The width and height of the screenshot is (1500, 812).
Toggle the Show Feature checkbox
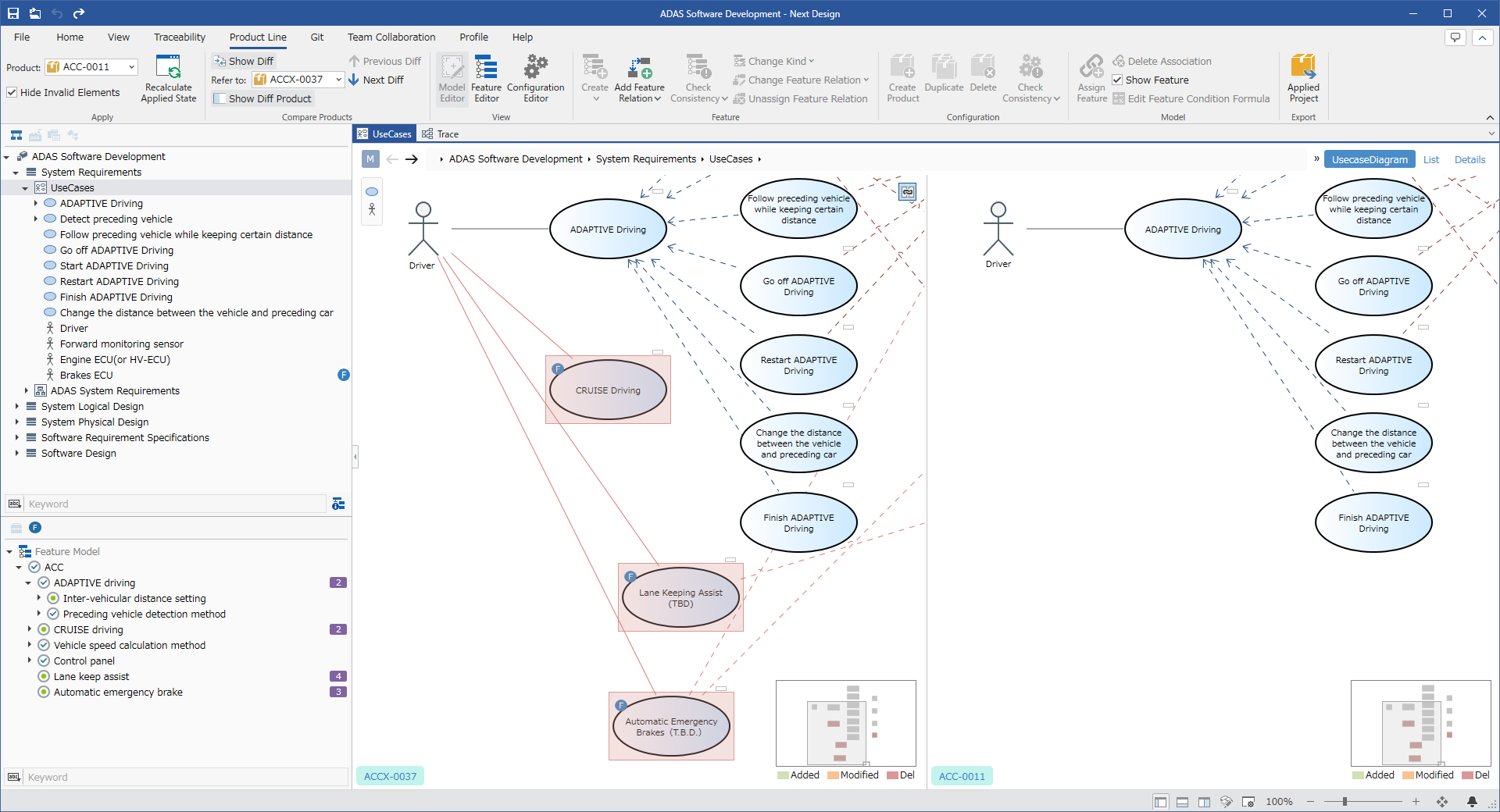coord(1117,80)
